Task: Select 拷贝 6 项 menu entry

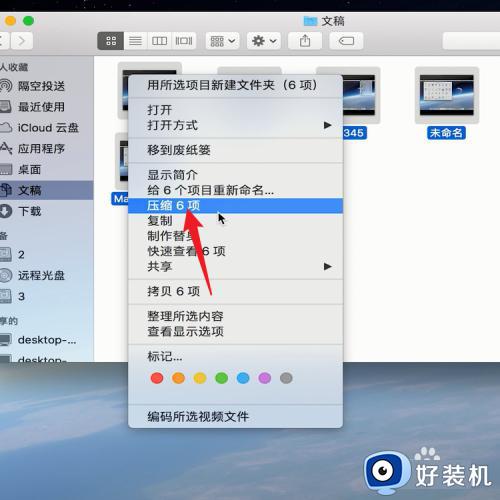Action: (235, 291)
